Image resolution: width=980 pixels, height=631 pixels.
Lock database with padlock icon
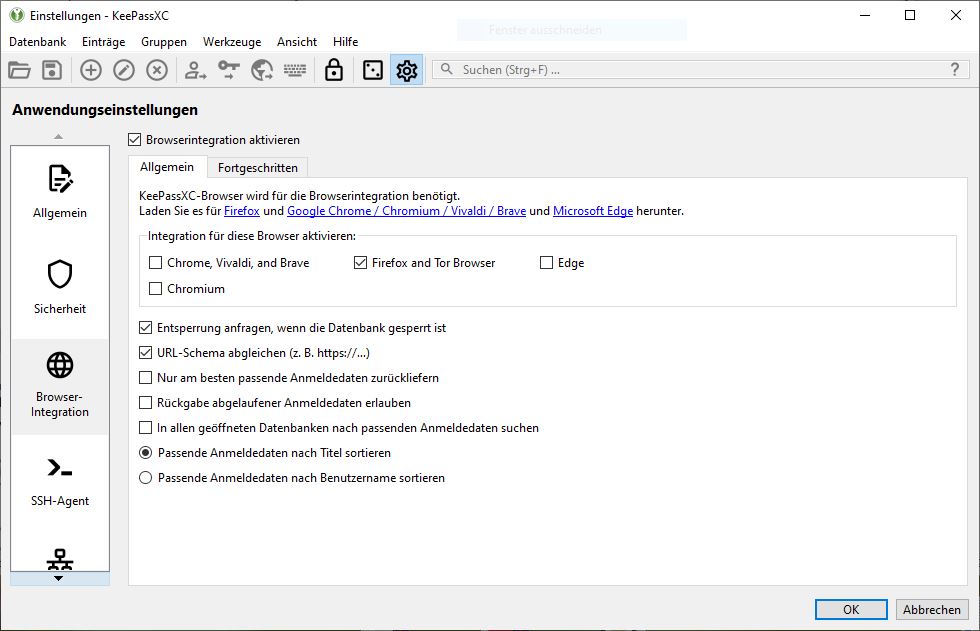click(334, 70)
